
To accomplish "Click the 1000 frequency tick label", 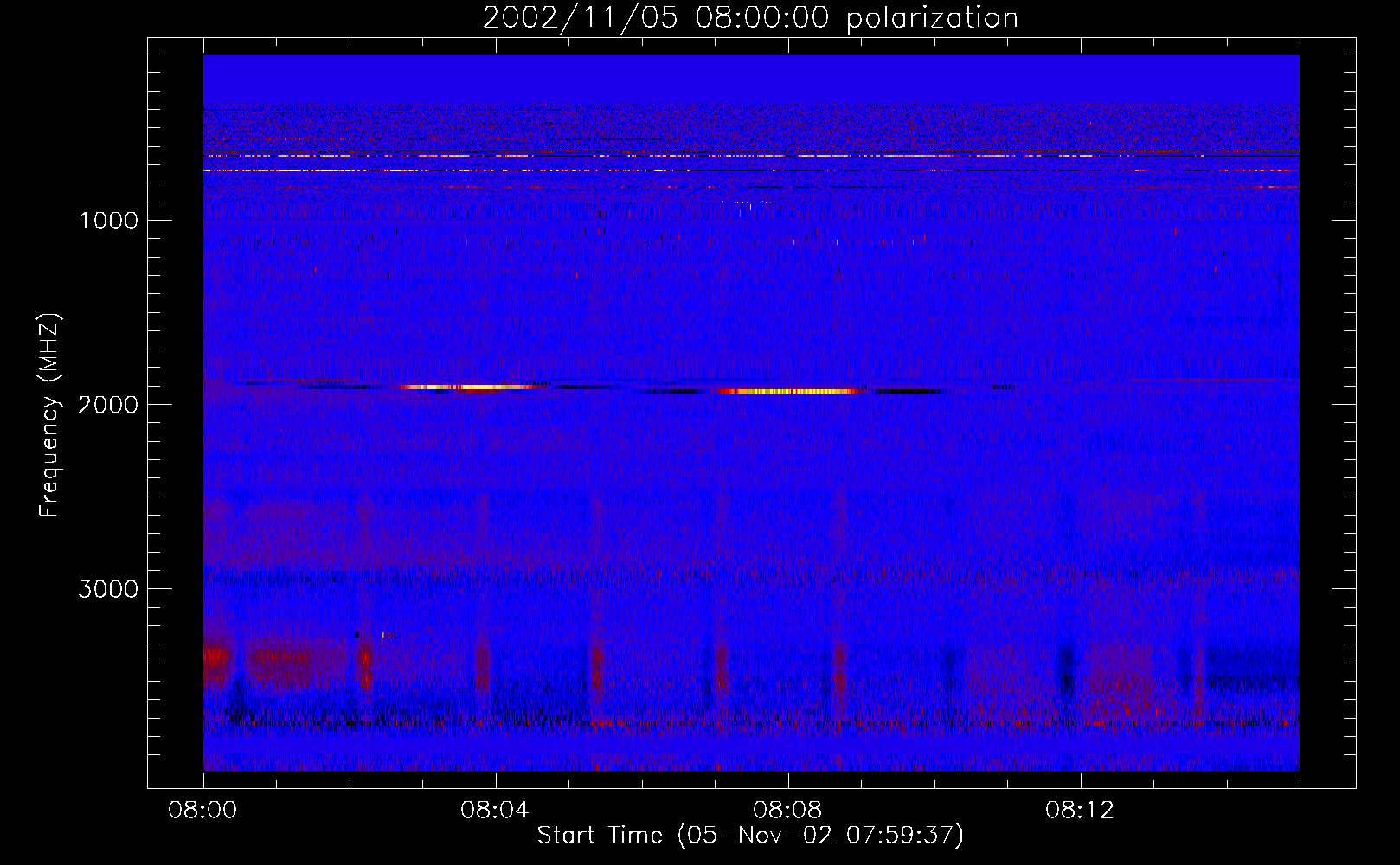I will point(108,221).
